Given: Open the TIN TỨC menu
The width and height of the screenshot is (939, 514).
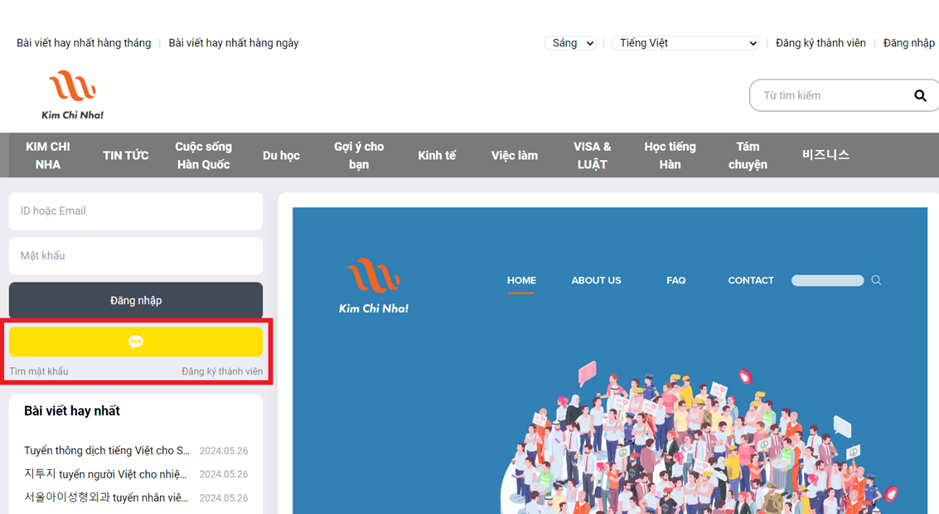Looking at the screenshot, I should point(126,155).
